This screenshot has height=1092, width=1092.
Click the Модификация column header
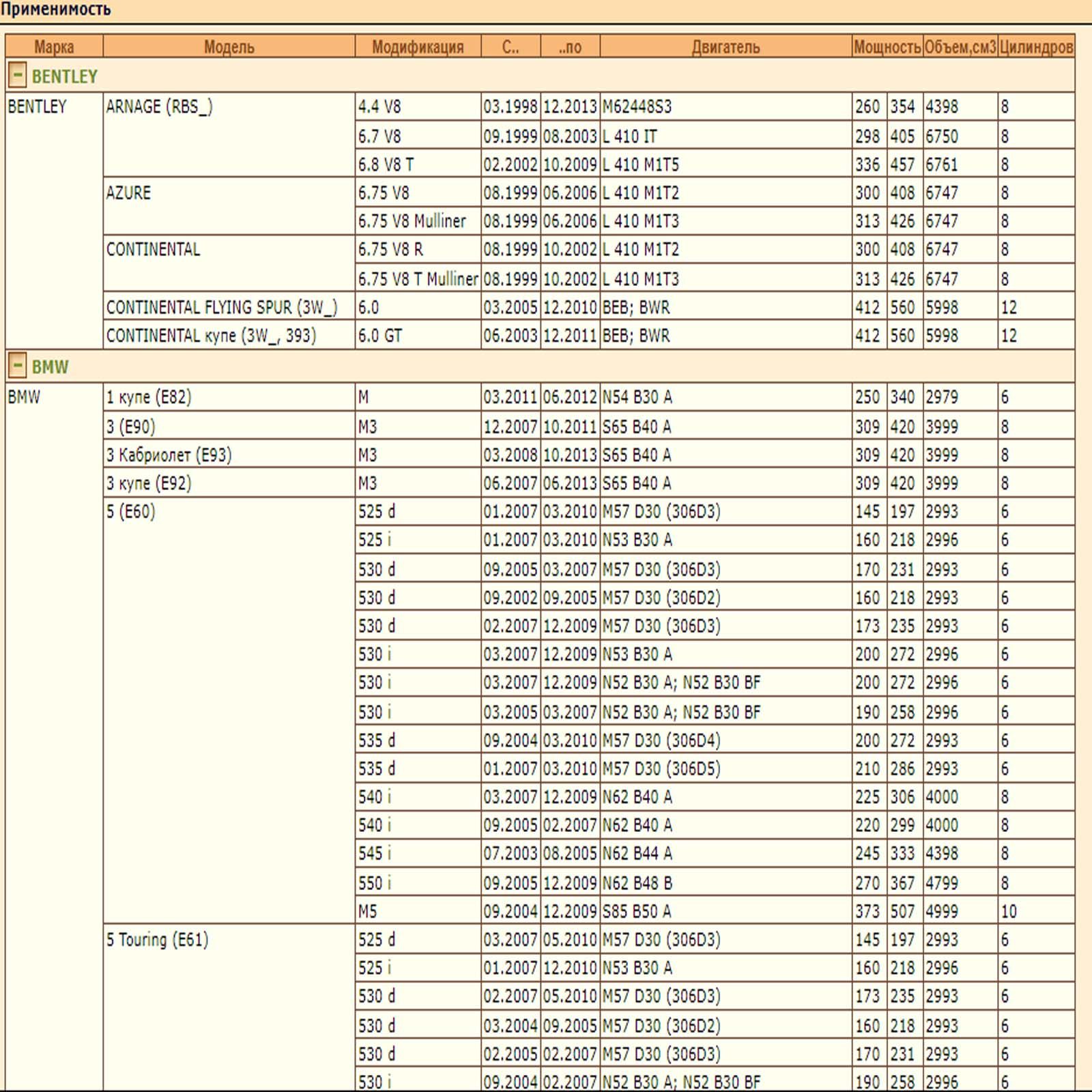(418, 46)
